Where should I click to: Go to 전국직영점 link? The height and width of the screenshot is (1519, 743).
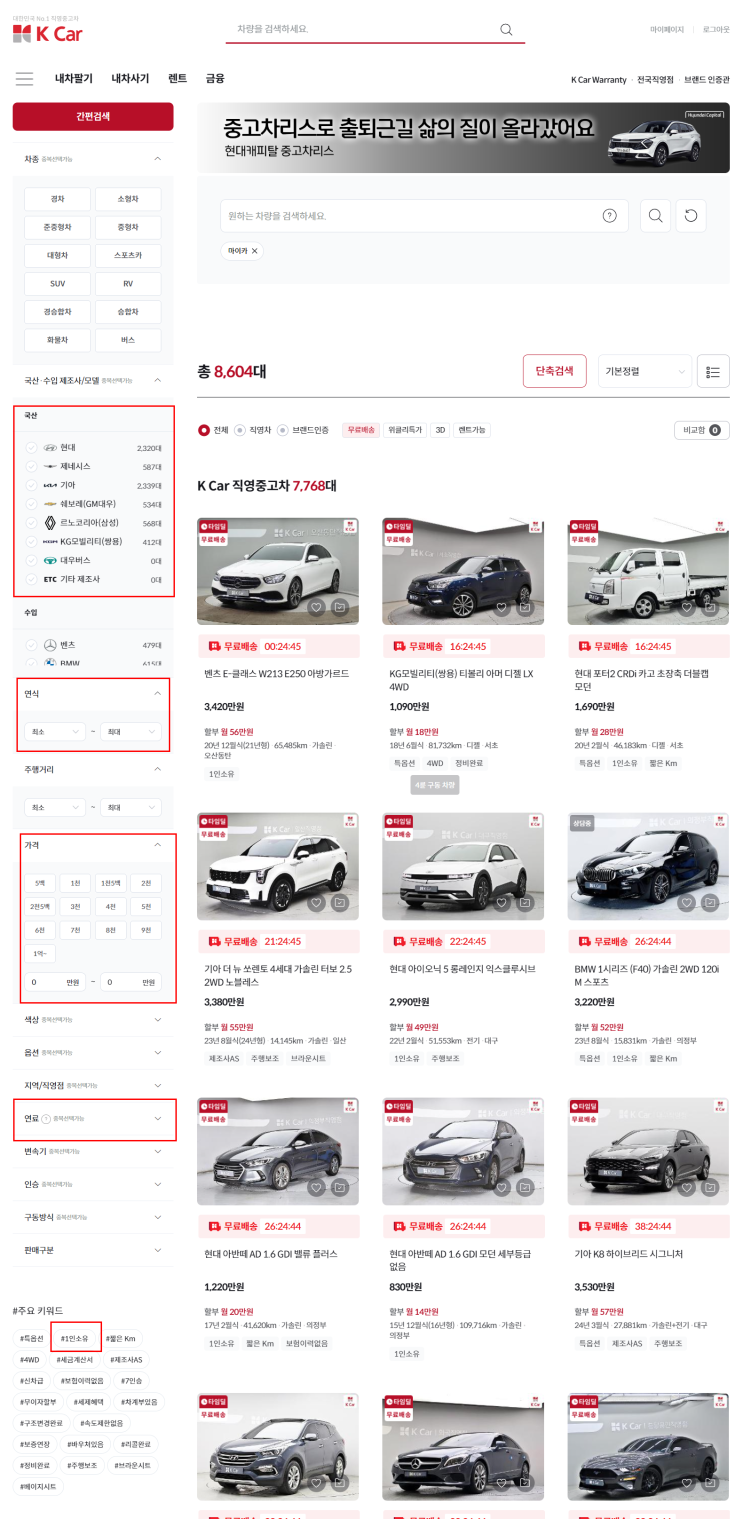point(655,79)
